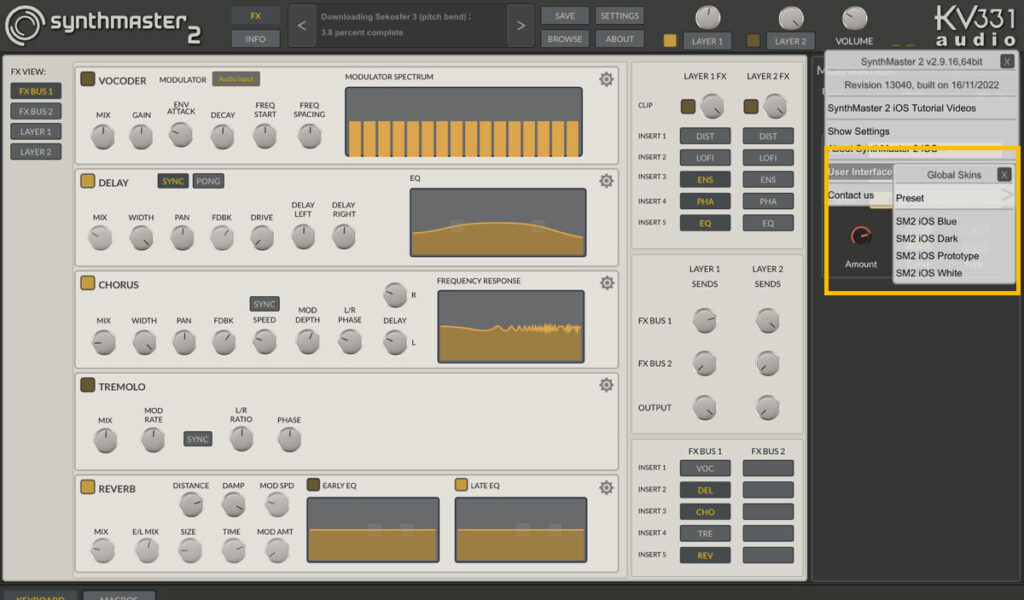
Task: Open the Reverb settings gear icon
Action: 606,487
